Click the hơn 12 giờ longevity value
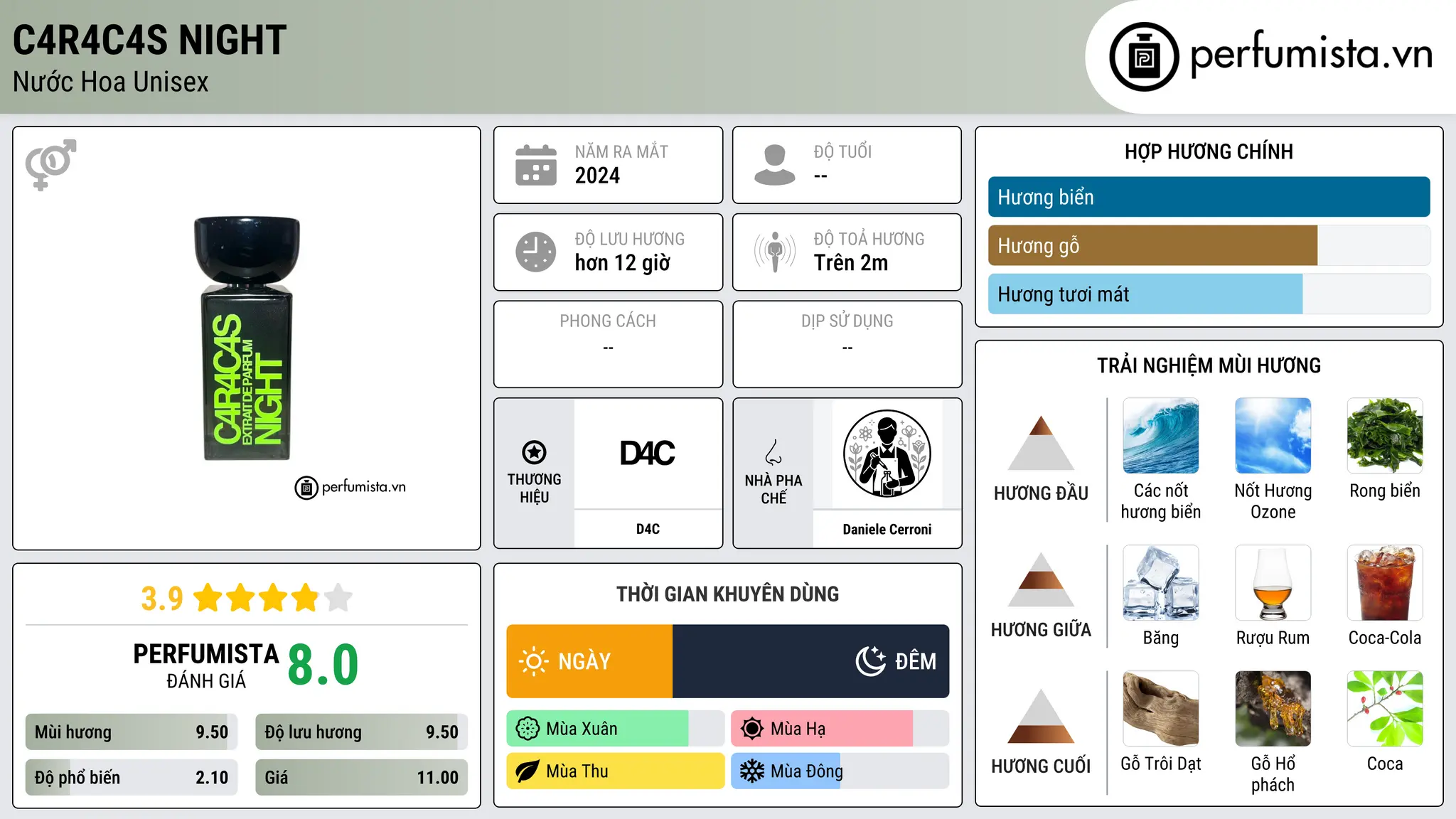 coord(623,263)
